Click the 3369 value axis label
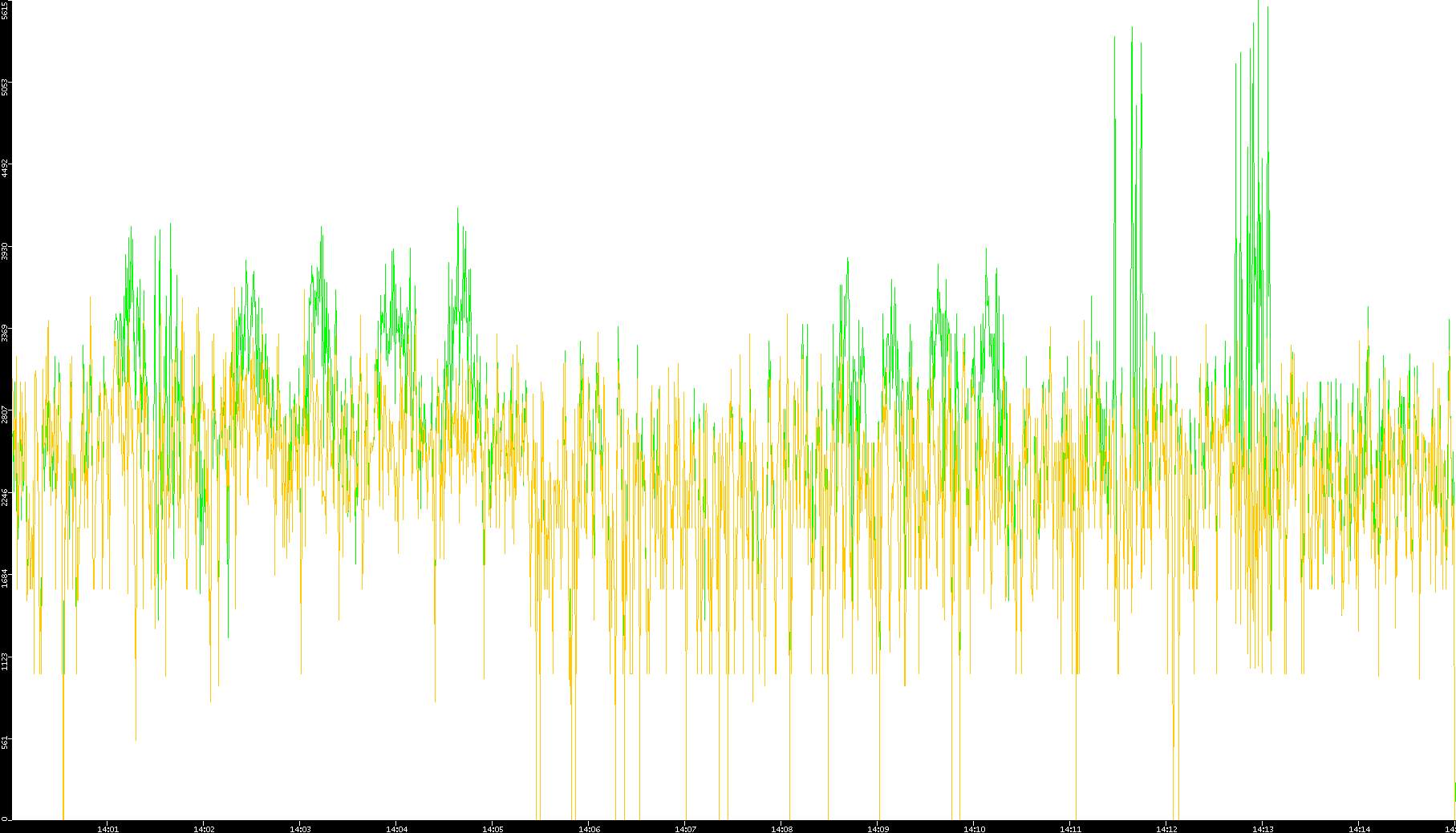 [x=5, y=333]
